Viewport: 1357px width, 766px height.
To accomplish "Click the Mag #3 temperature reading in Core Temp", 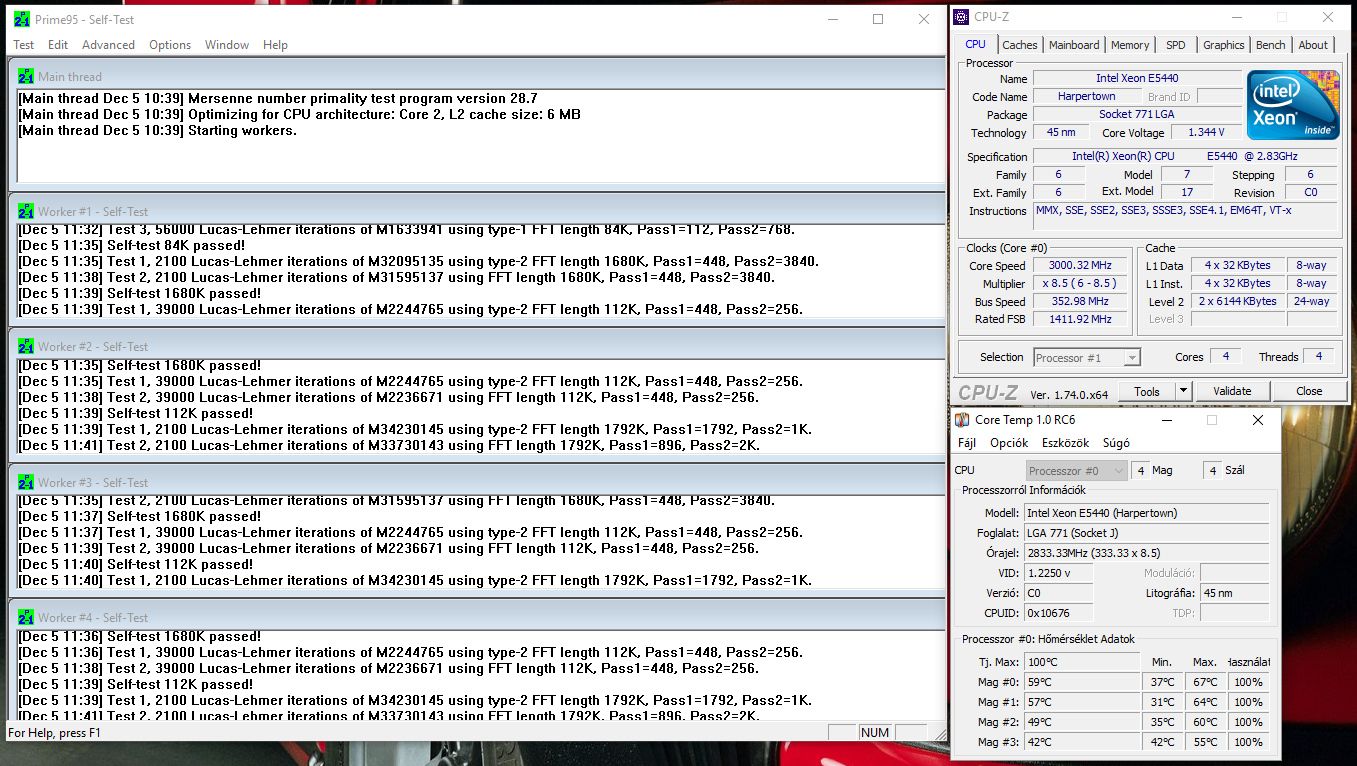I will (1082, 742).
